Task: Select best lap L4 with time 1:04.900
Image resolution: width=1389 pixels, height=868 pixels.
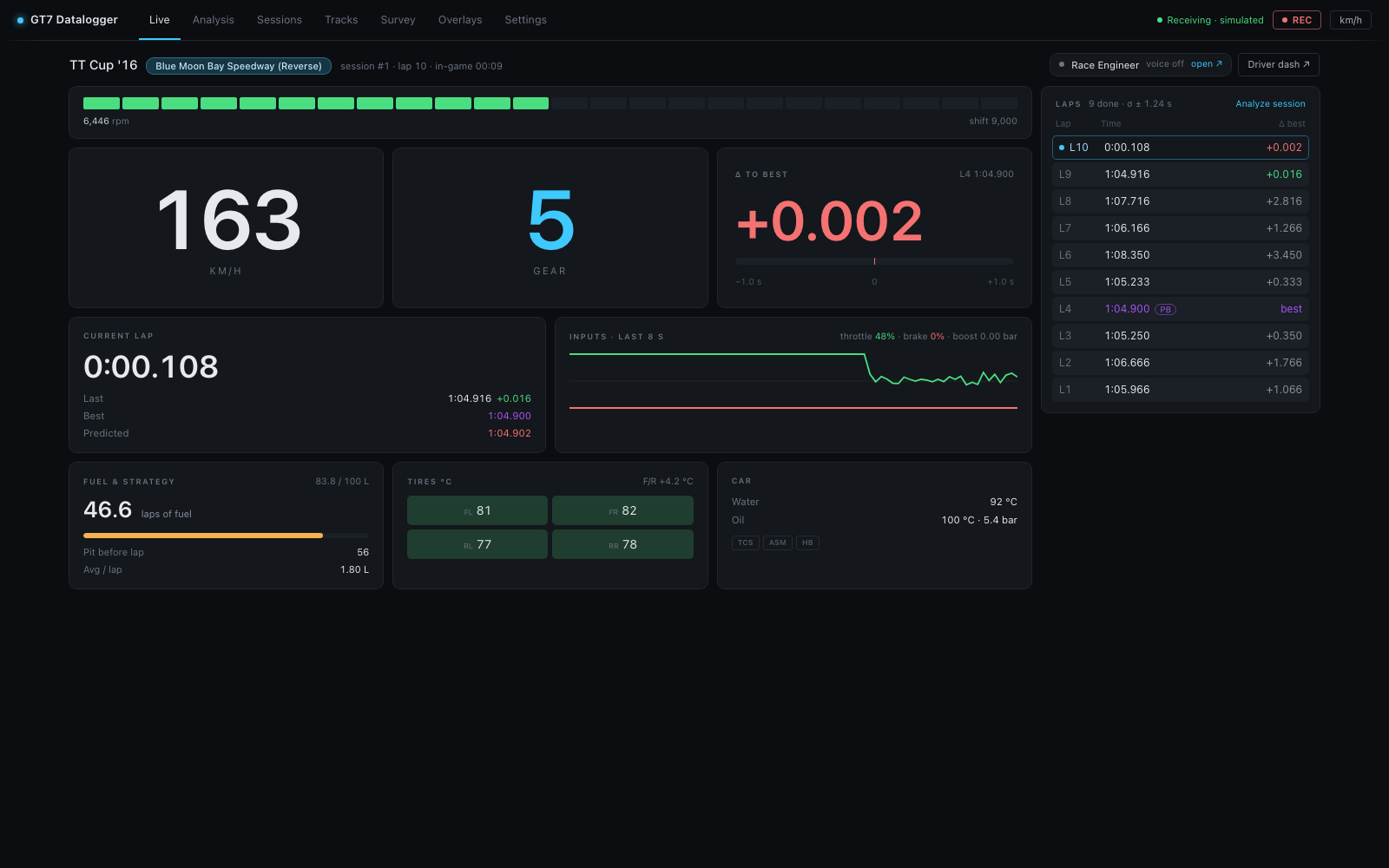Action: (x=1181, y=309)
